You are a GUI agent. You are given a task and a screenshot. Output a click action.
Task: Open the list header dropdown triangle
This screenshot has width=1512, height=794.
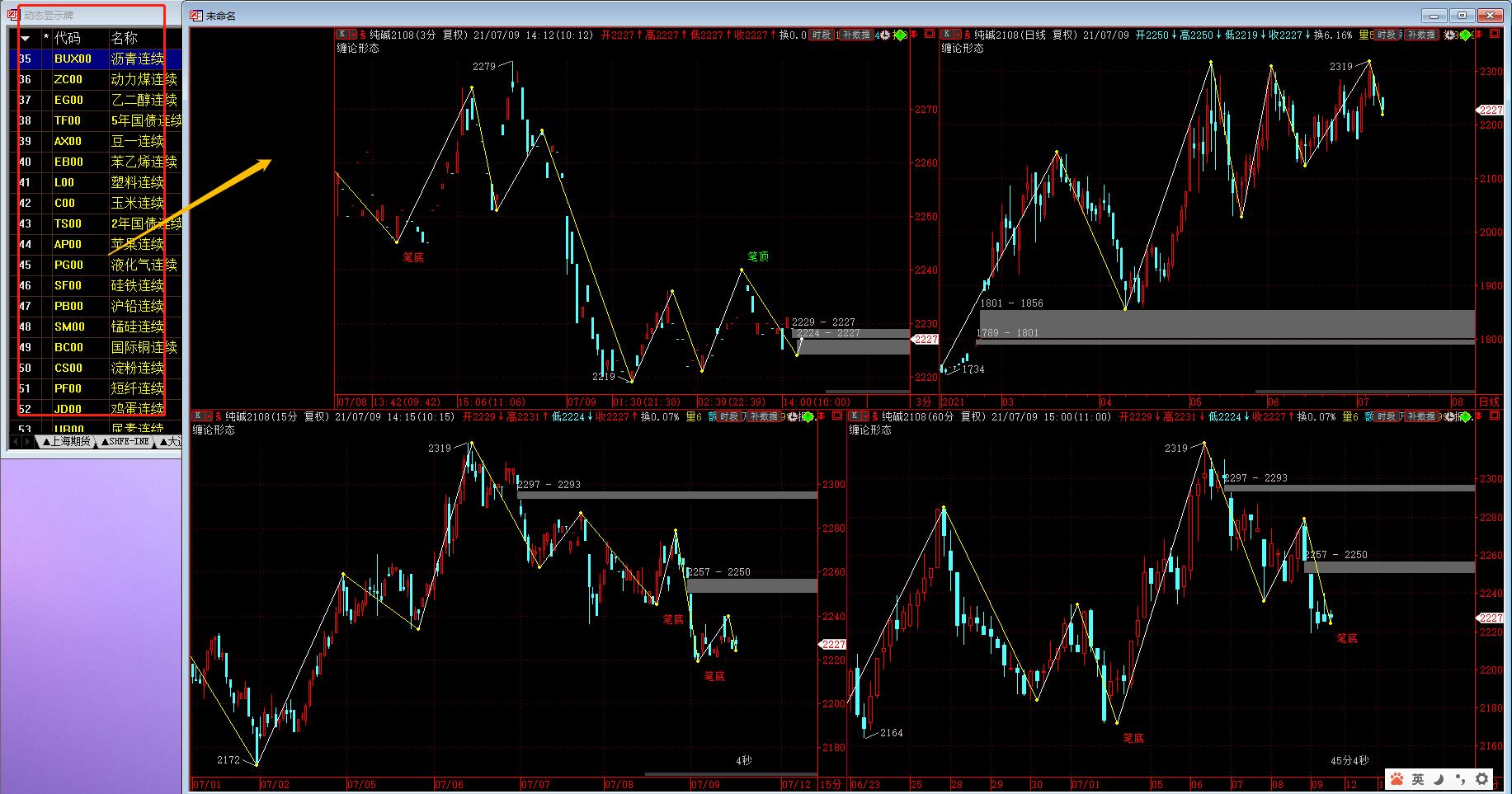coord(25,39)
